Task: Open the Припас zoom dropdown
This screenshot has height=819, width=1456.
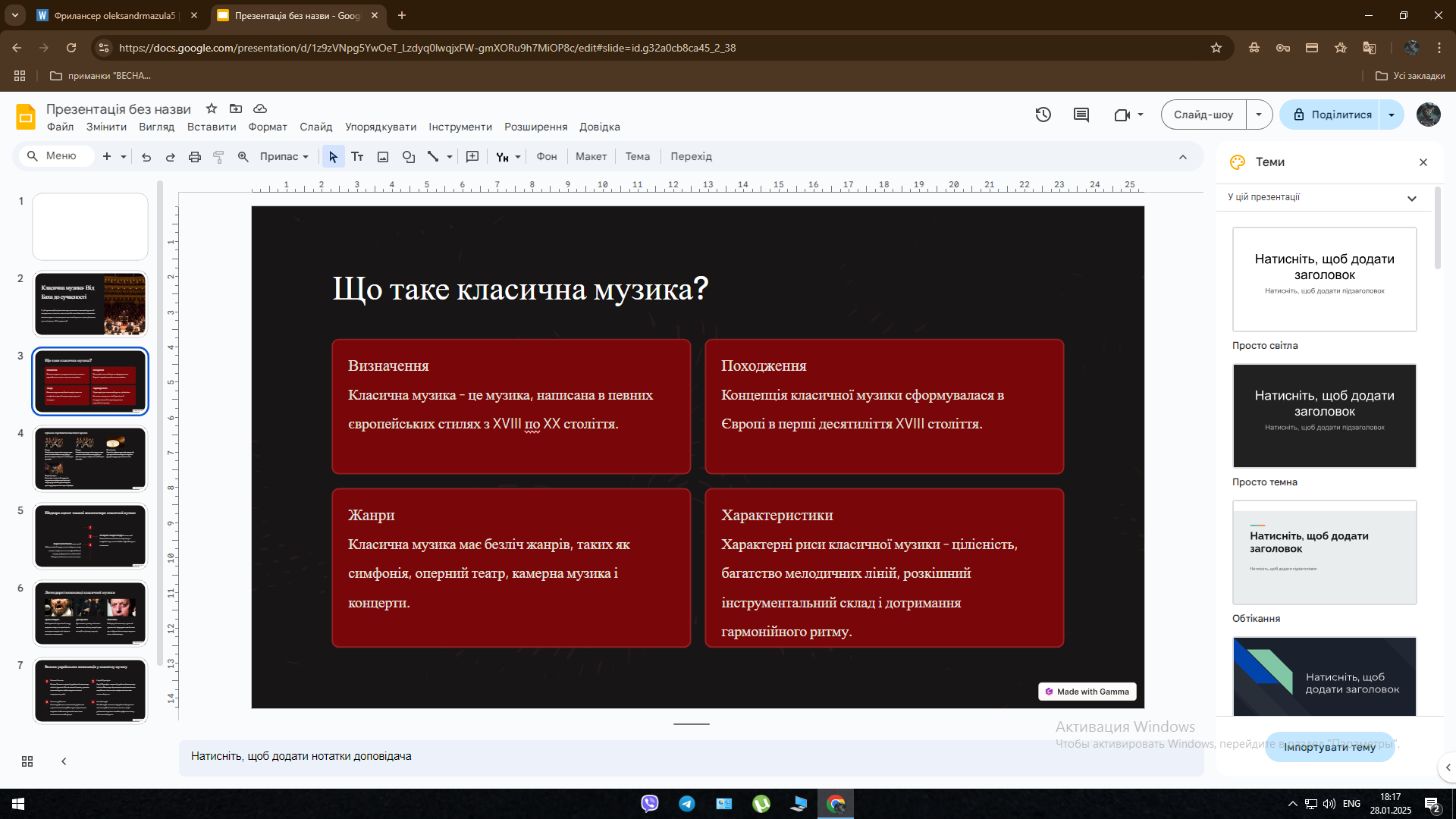Action: pyautogui.click(x=284, y=157)
